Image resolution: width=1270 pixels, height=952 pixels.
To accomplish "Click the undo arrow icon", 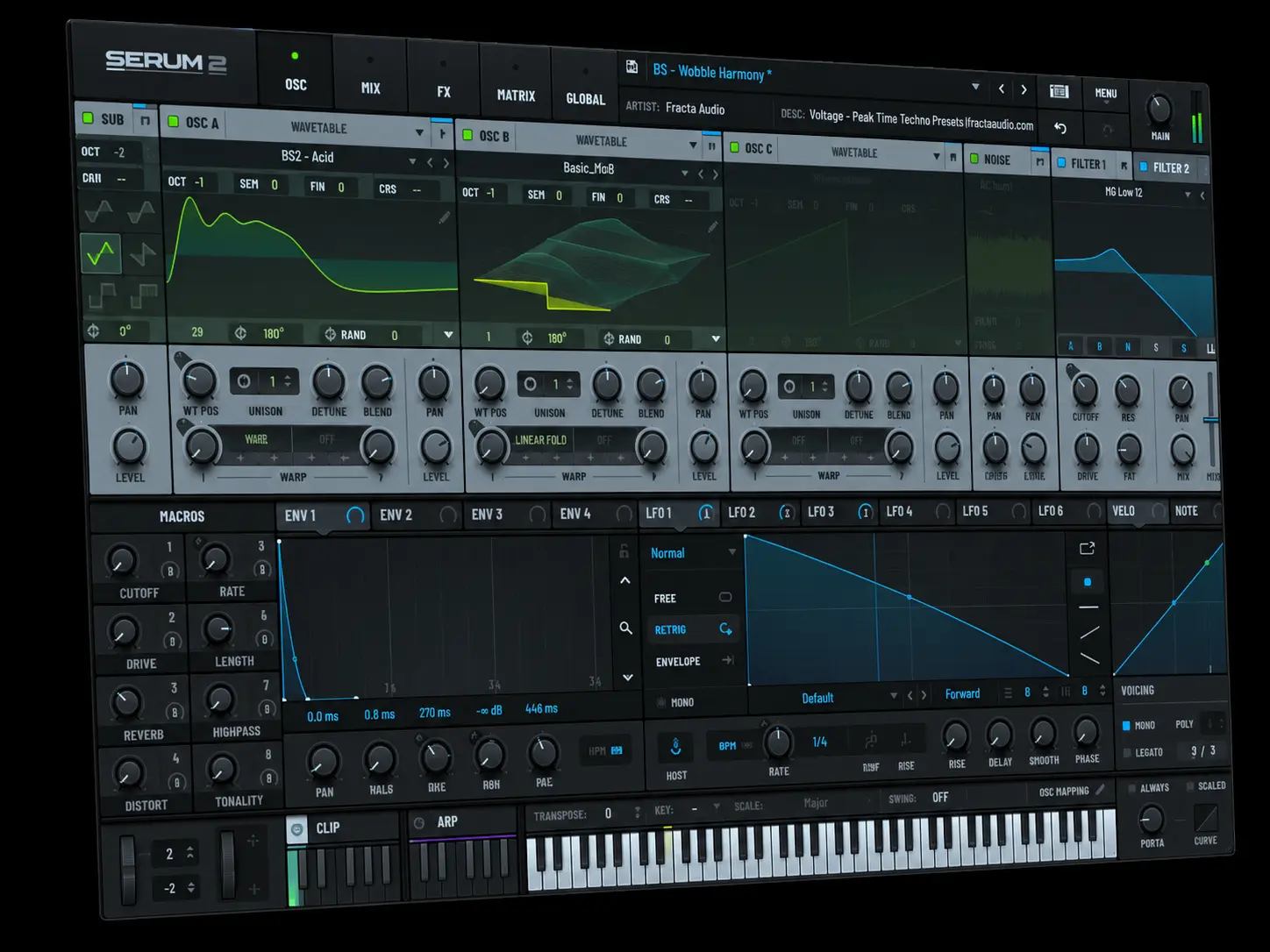I will point(1060,128).
